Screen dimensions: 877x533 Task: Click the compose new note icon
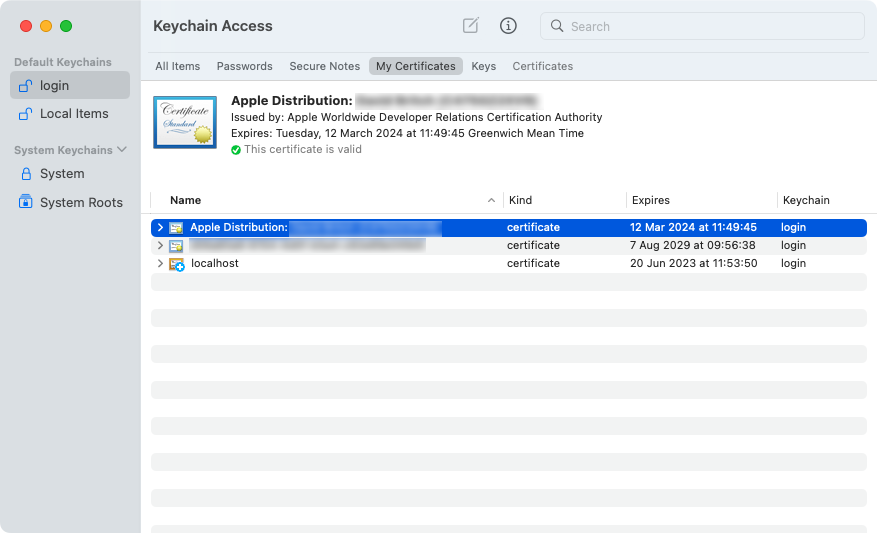coord(470,26)
